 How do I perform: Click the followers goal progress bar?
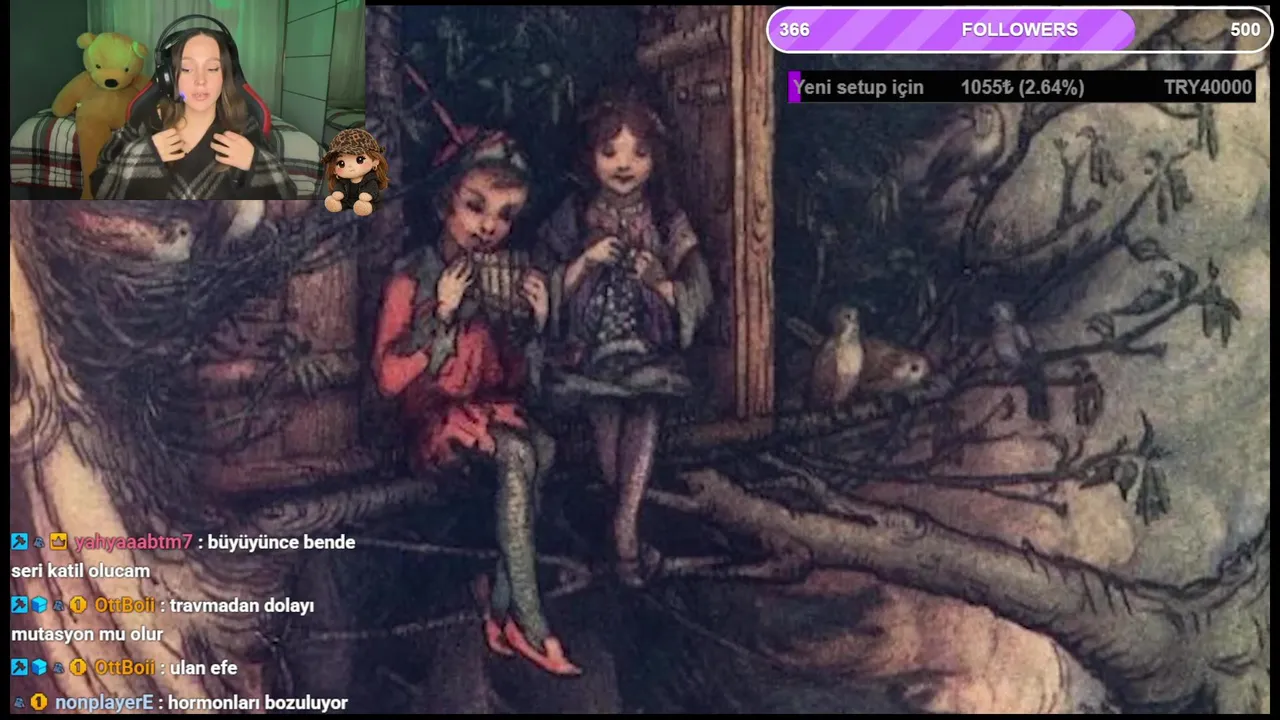point(1019,30)
